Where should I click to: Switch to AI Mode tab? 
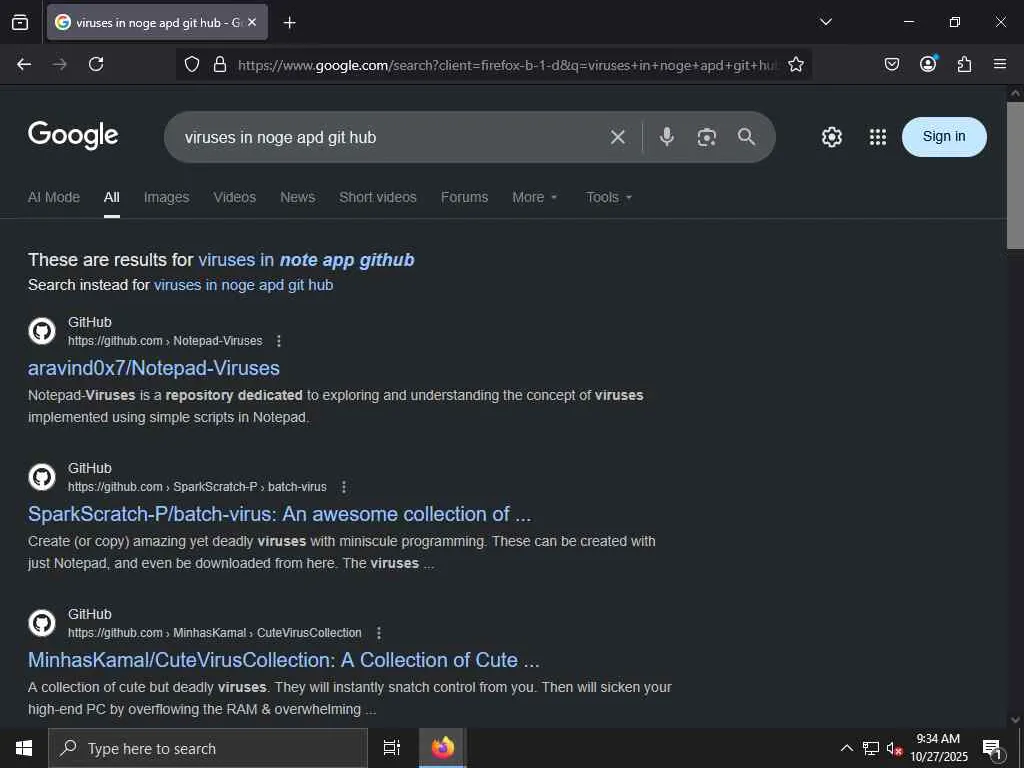pos(54,197)
